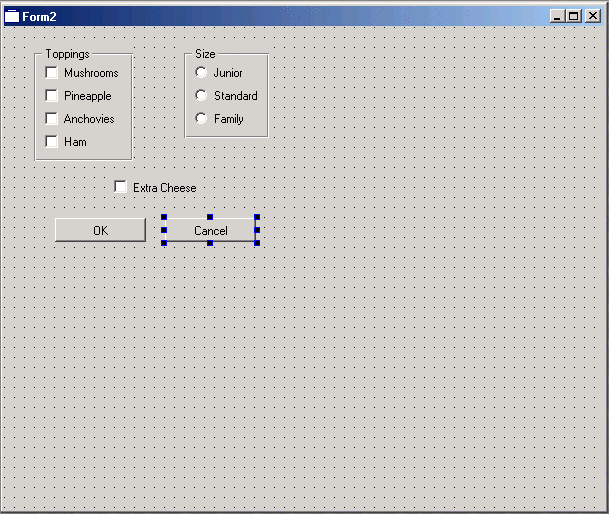Screen dimensions: 609x514
Task: Click the Cancel button's top-left sizing handle
Action: pyautogui.click(x=164, y=217)
